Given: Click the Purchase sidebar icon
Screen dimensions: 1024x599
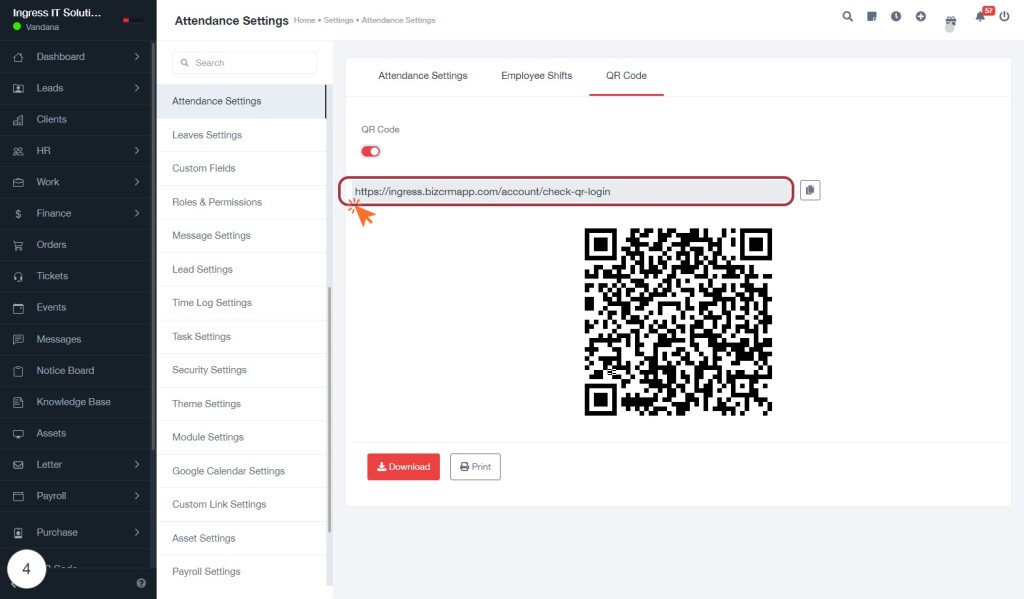Looking at the screenshot, I should [18, 532].
